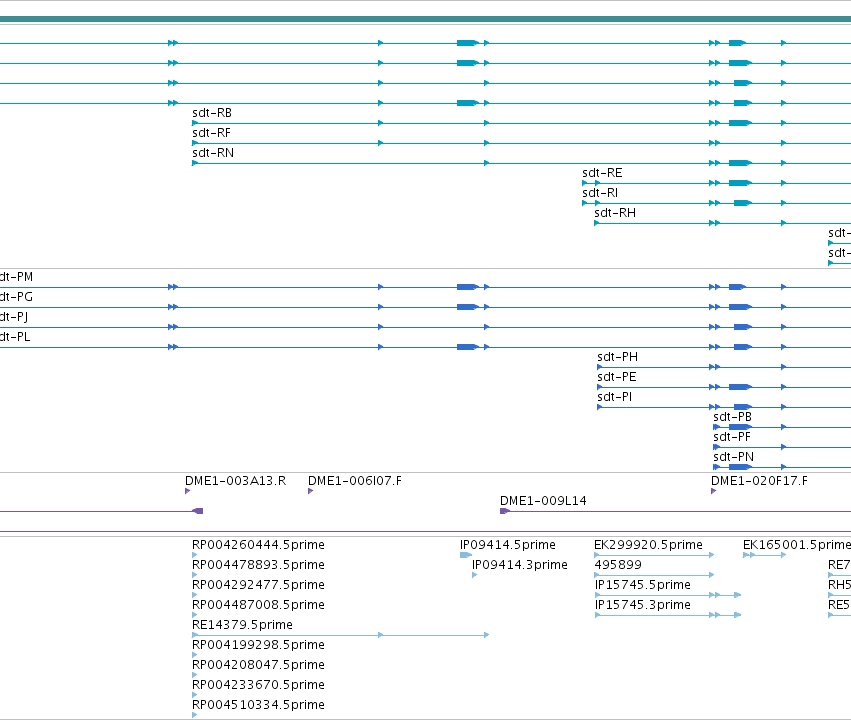
Task: Select the sdt-RE transcript label
Action: (602, 173)
